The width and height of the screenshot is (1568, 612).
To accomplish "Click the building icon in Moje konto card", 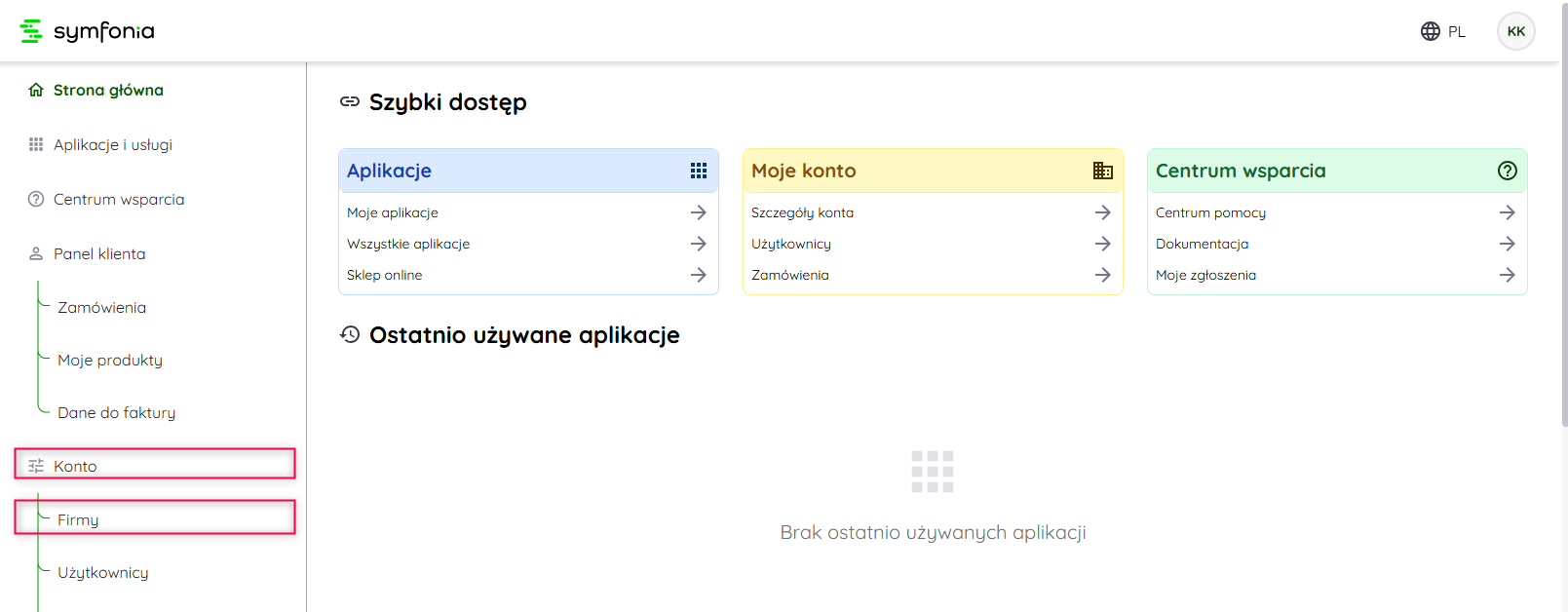I will 1102,171.
